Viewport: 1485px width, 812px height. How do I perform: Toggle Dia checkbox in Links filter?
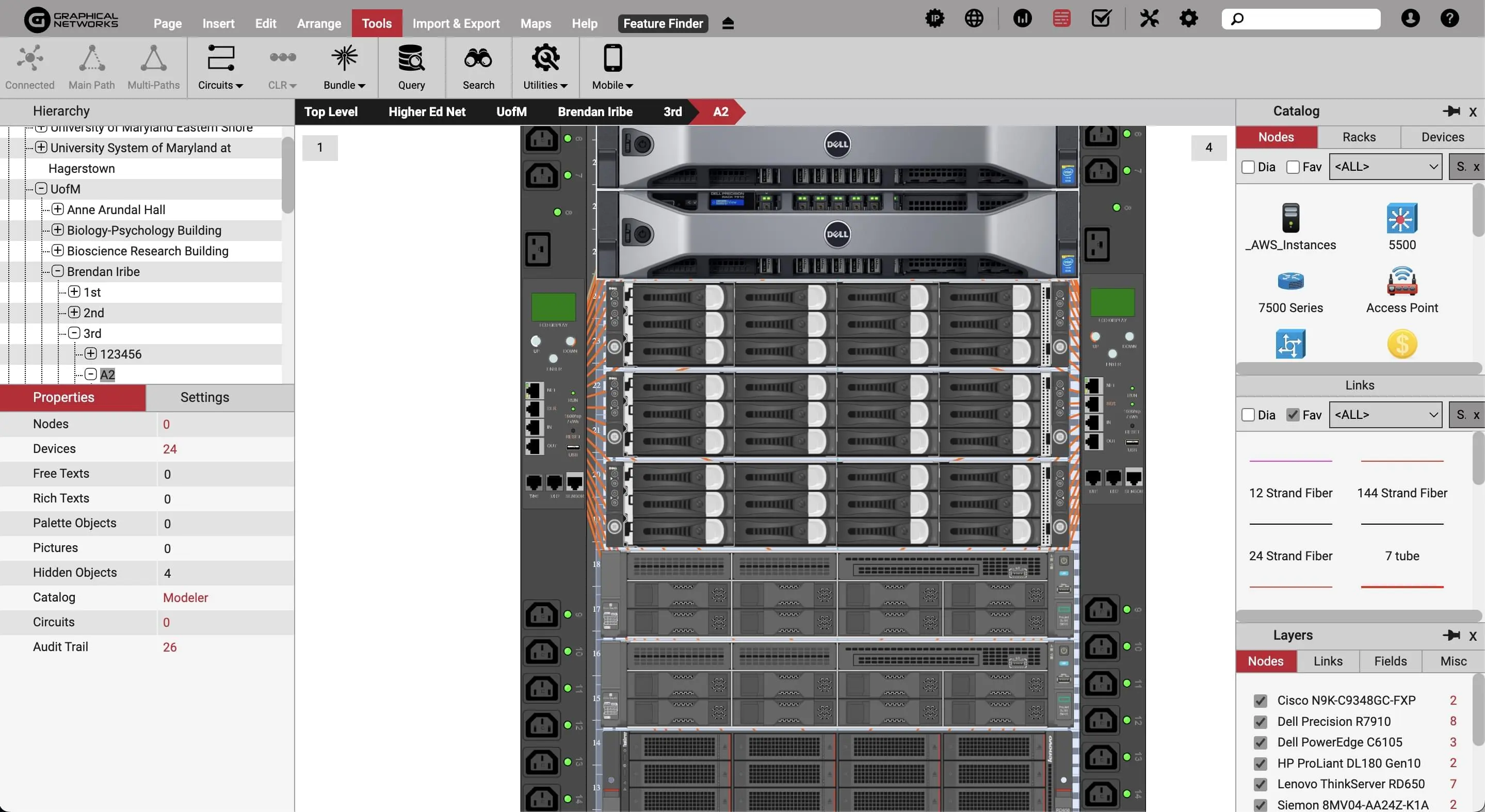pyautogui.click(x=1248, y=415)
